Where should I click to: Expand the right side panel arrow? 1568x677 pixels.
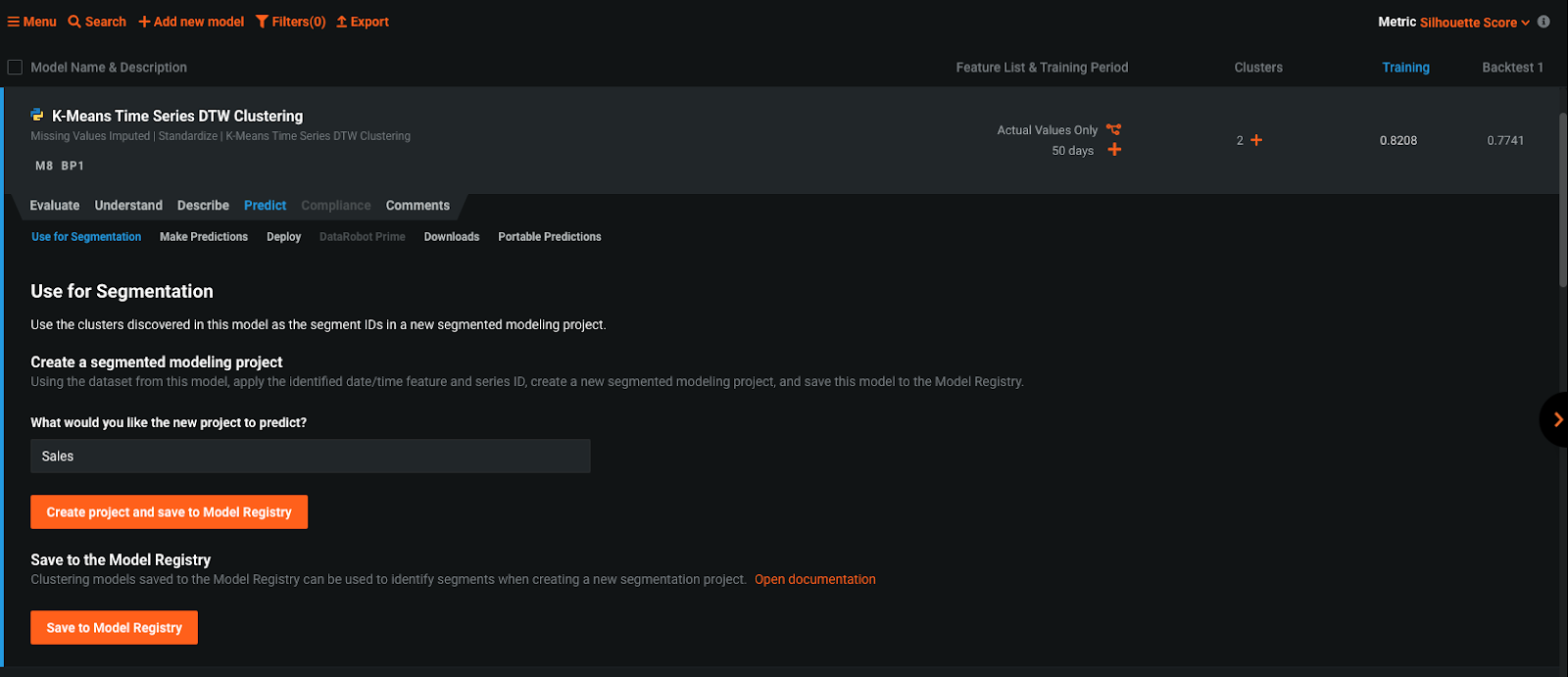[x=1556, y=419]
